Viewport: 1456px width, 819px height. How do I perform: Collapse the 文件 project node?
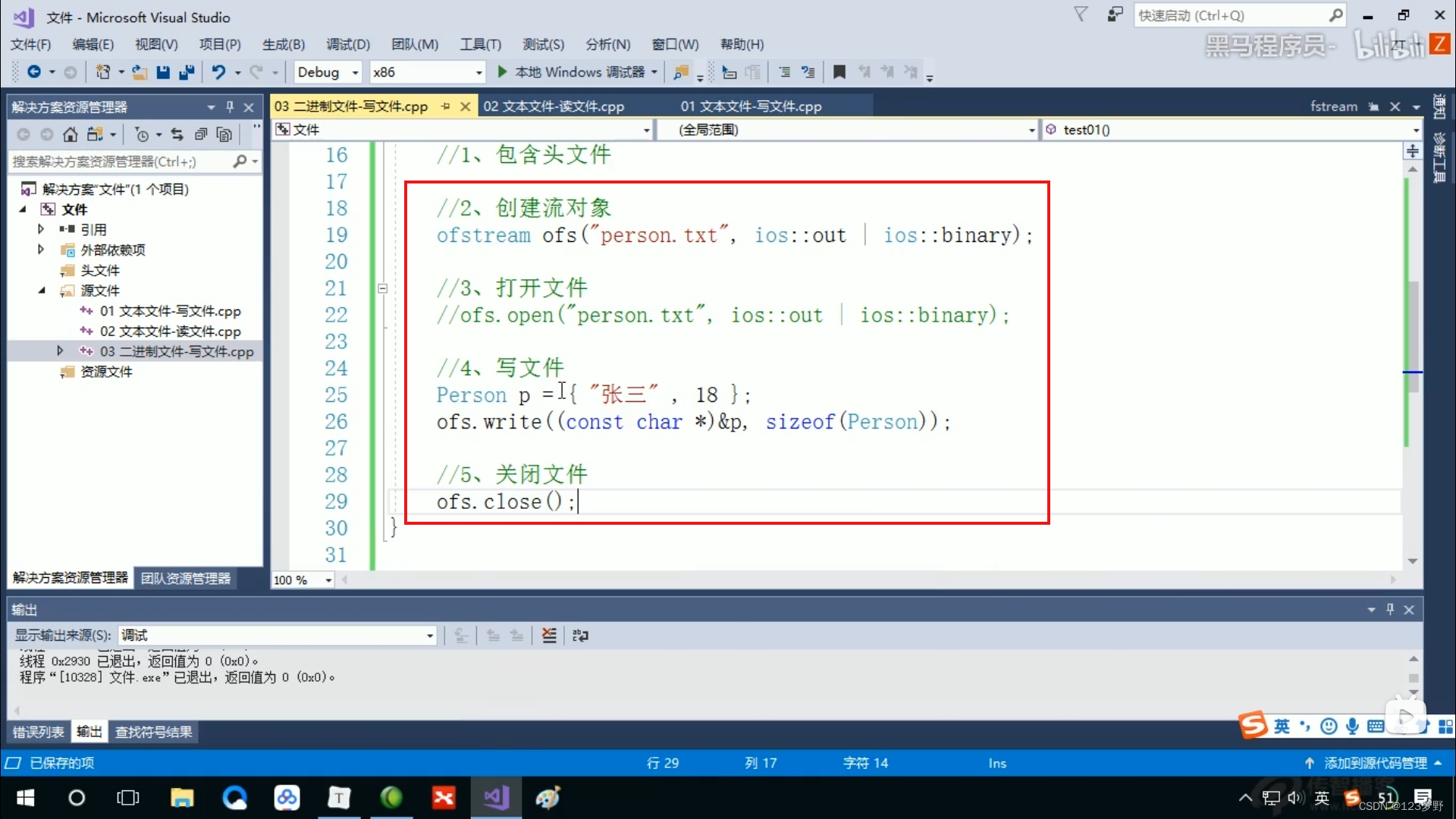(x=23, y=209)
